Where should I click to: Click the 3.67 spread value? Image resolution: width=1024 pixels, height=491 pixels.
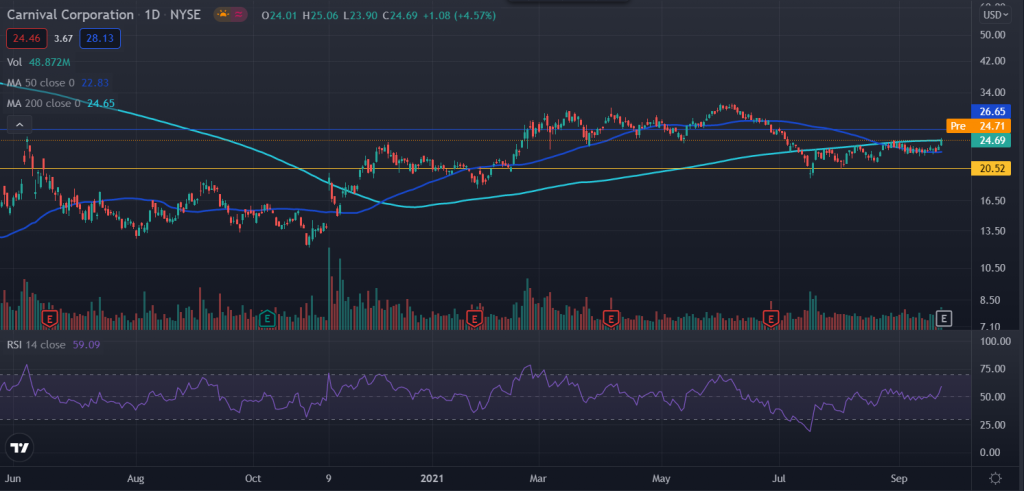(x=63, y=39)
